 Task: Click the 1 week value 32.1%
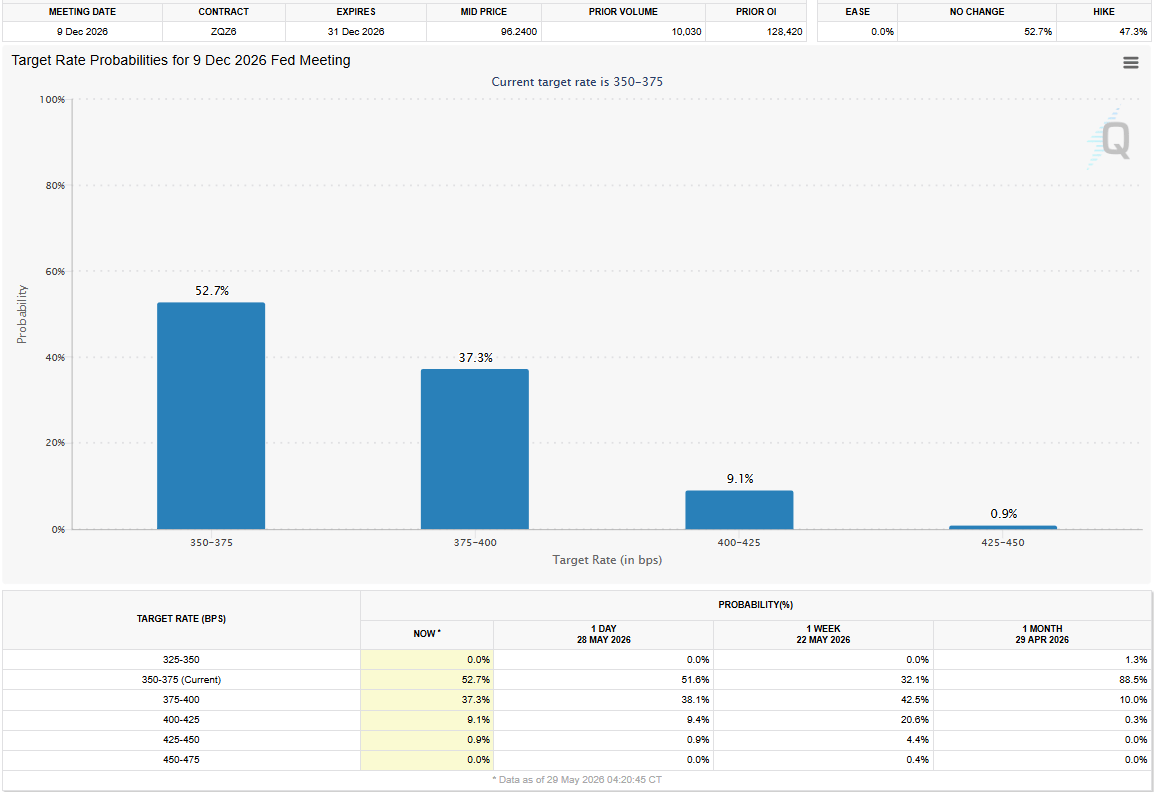pos(915,680)
